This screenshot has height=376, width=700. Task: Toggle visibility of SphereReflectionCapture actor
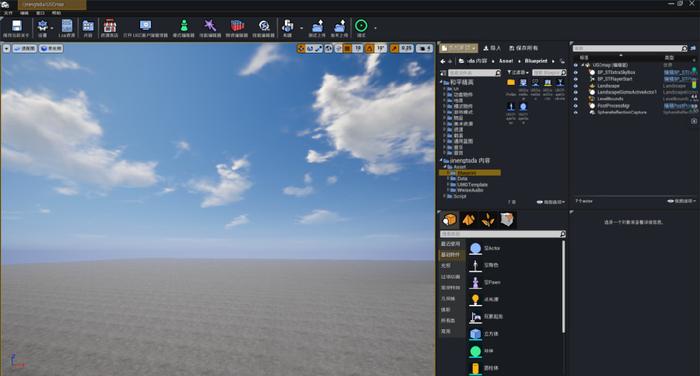coord(575,113)
